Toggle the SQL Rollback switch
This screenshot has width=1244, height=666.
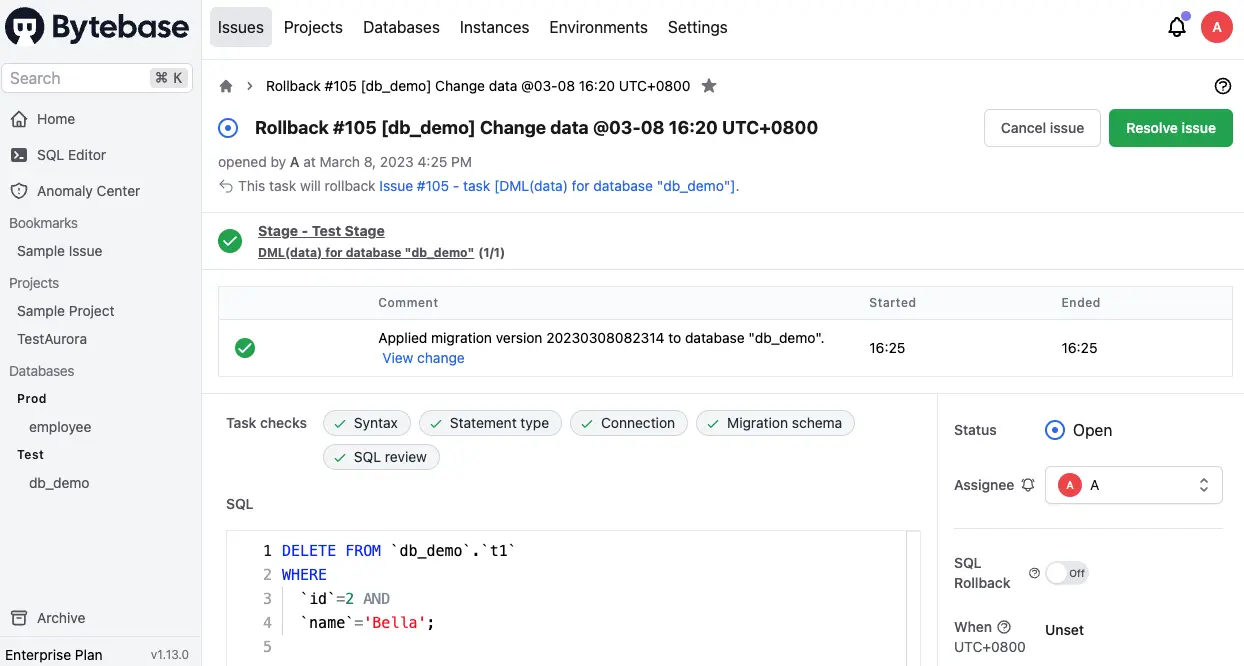[1066, 573]
